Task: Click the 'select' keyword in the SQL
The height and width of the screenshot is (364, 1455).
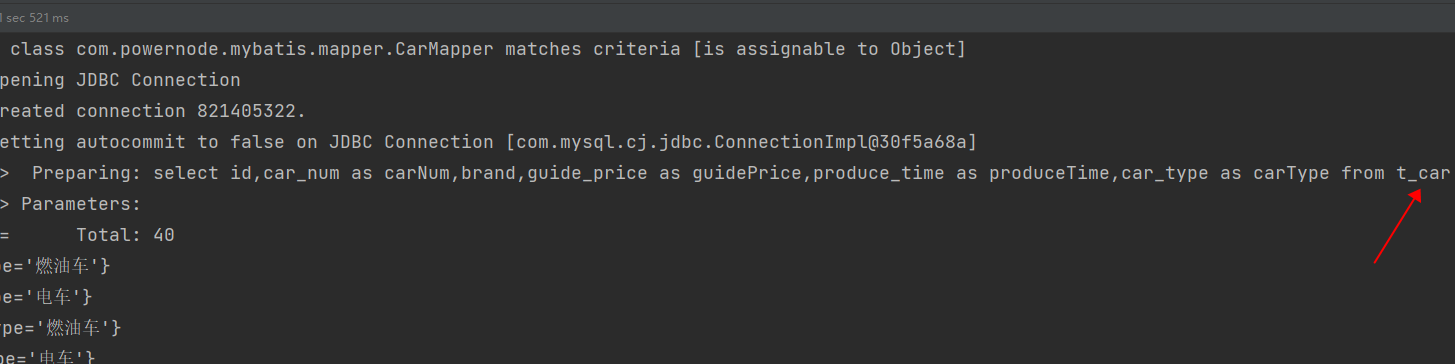Action: [186, 173]
